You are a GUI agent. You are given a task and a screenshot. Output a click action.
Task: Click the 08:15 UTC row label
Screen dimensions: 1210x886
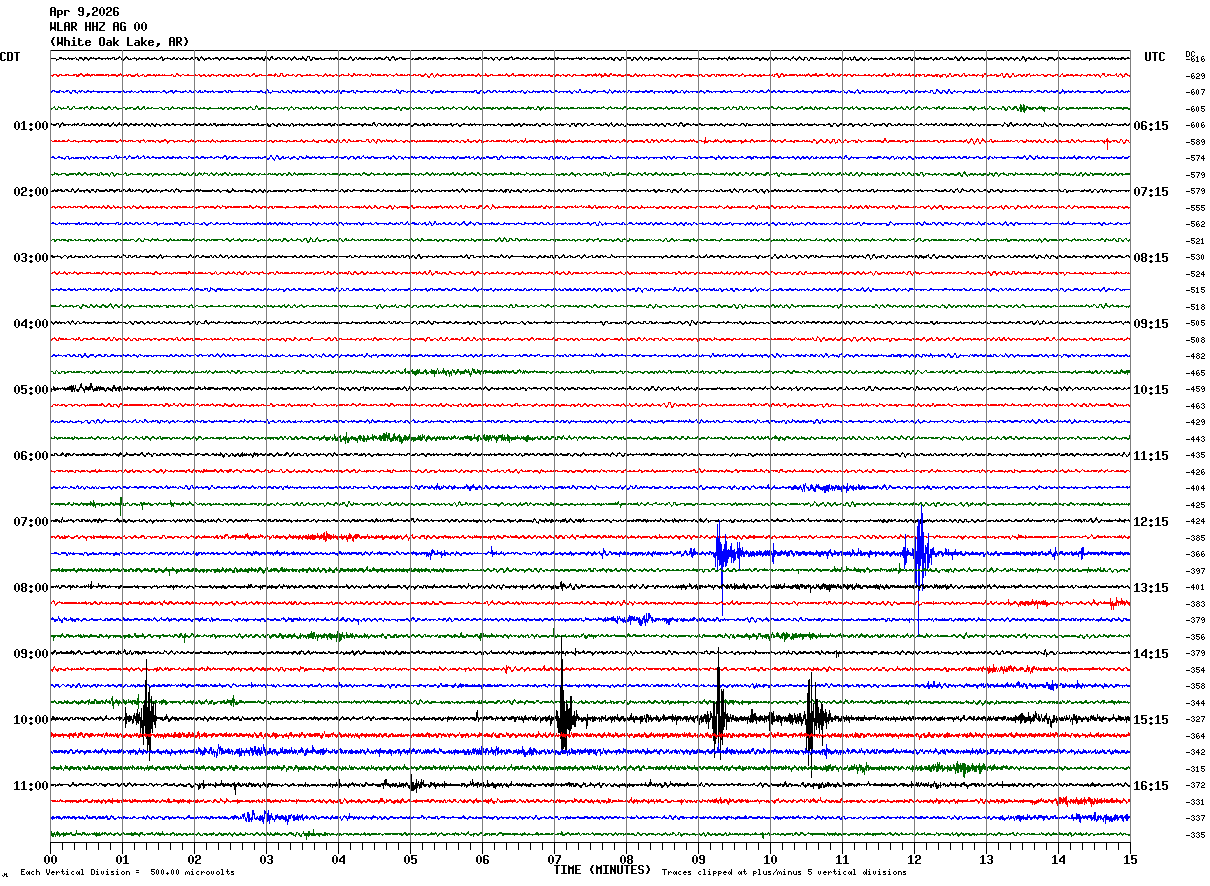[1151, 258]
